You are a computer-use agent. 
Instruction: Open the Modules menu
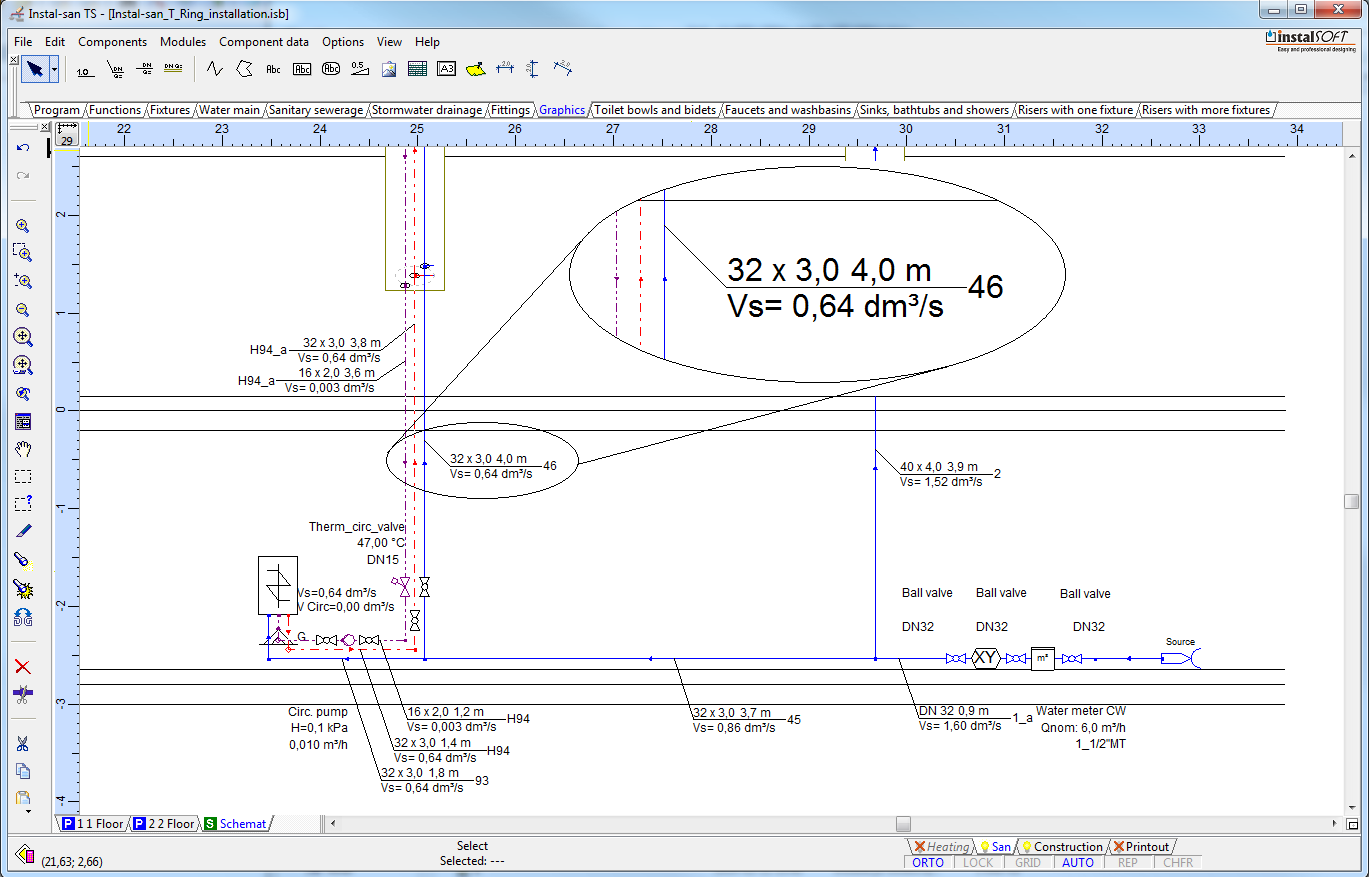(183, 42)
